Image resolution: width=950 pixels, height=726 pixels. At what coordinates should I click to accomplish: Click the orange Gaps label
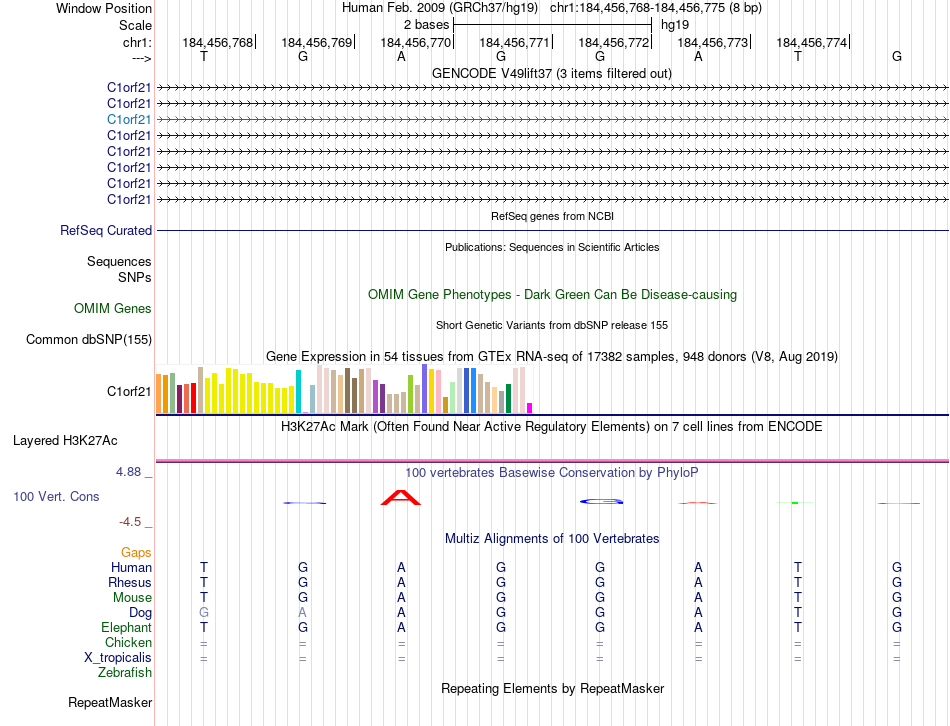pos(136,552)
